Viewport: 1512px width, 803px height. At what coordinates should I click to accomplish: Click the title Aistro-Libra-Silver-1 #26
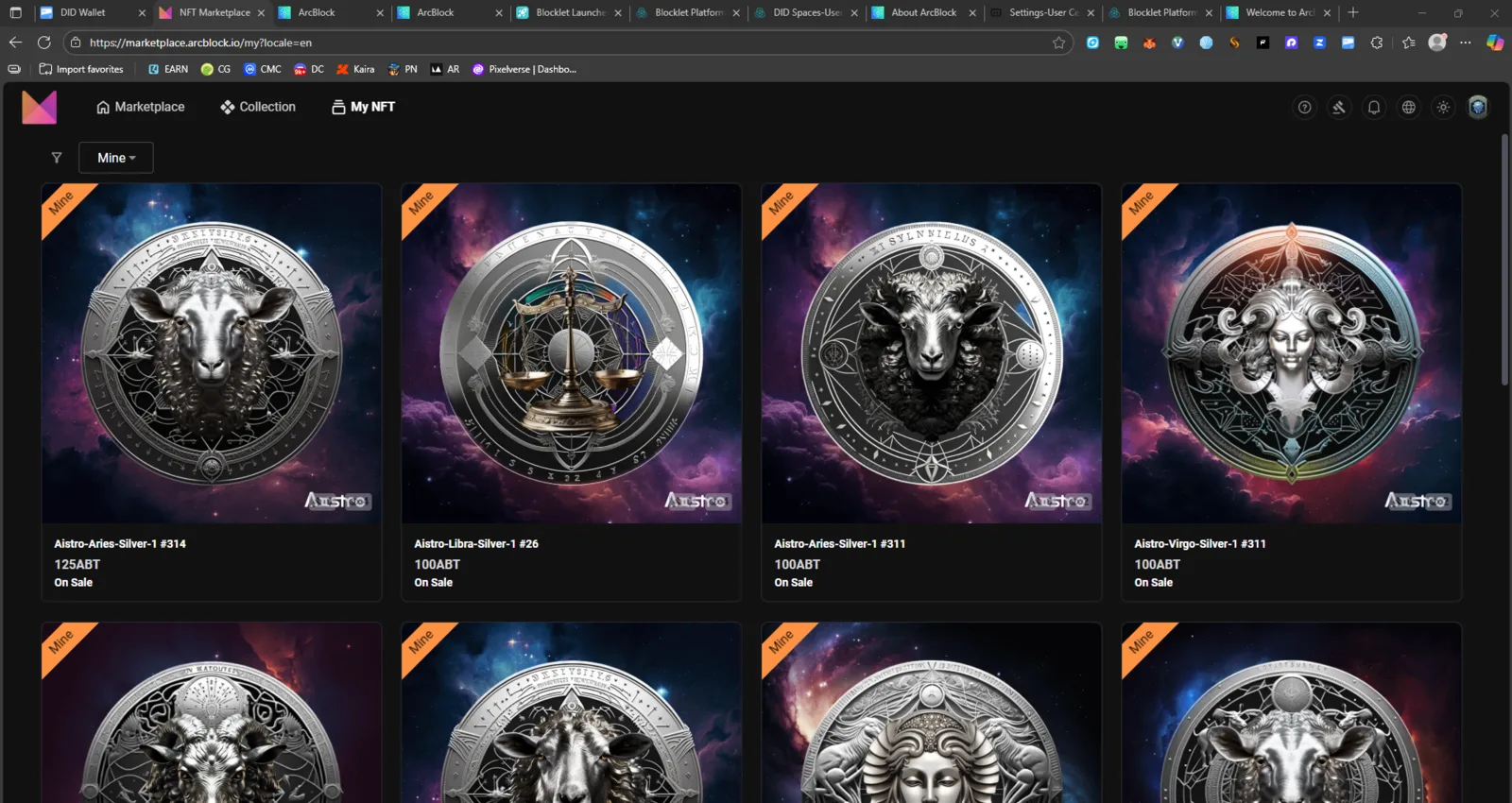476,544
